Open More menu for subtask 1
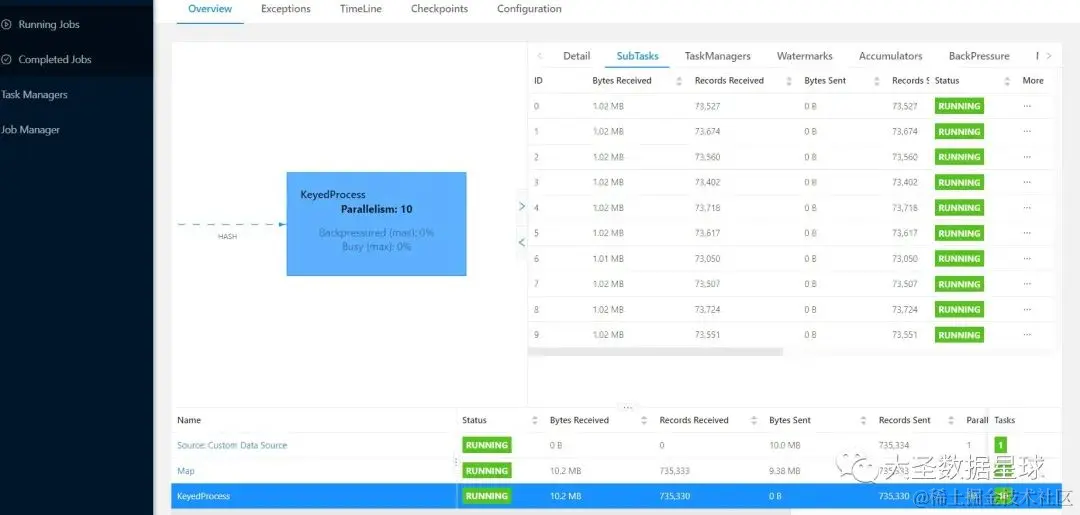Screen dimensions: 1080x515 coord(1027,132)
